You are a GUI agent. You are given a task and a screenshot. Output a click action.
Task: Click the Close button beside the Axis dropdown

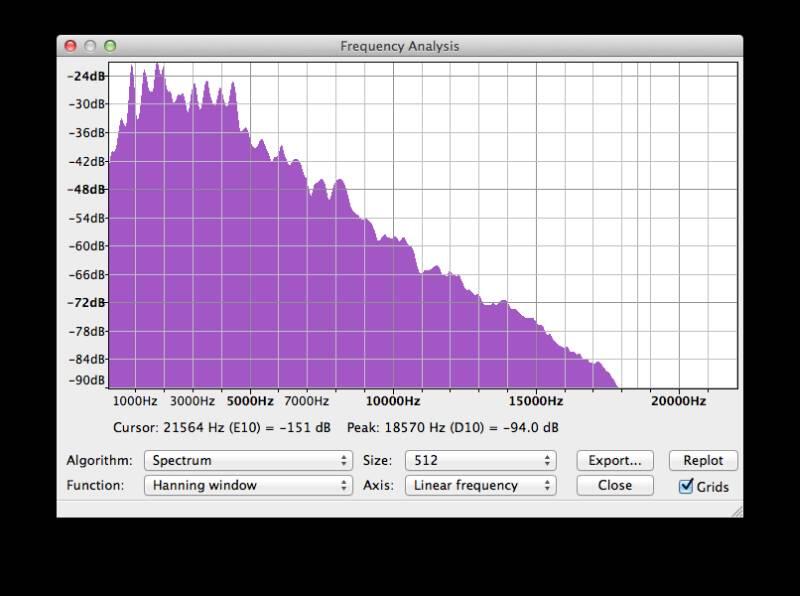coord(614,486)
